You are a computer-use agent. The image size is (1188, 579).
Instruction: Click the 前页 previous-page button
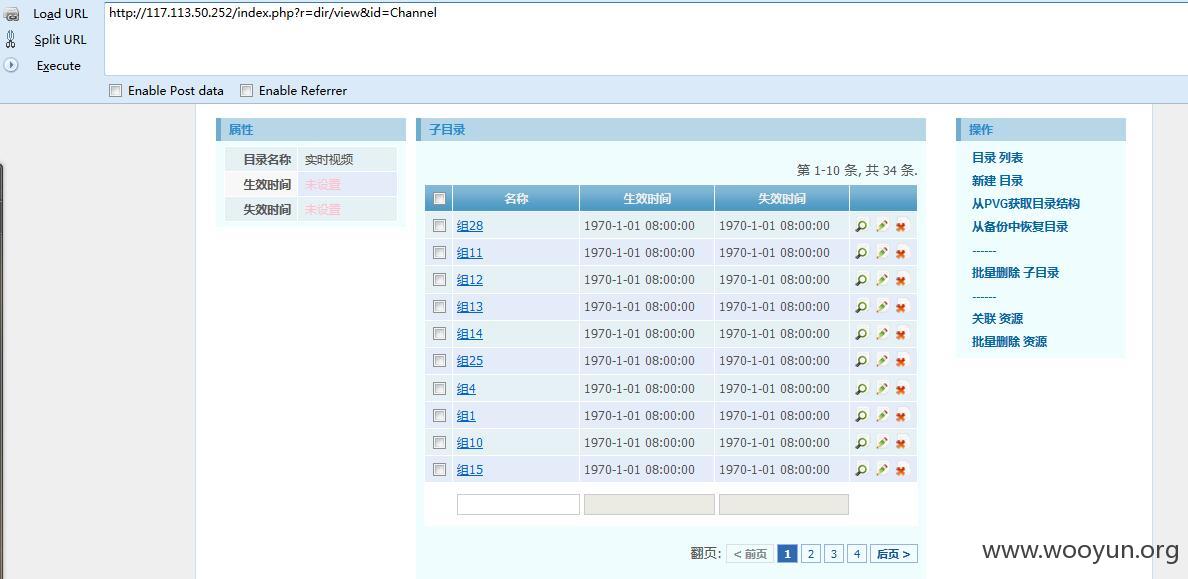coord(750,554)
